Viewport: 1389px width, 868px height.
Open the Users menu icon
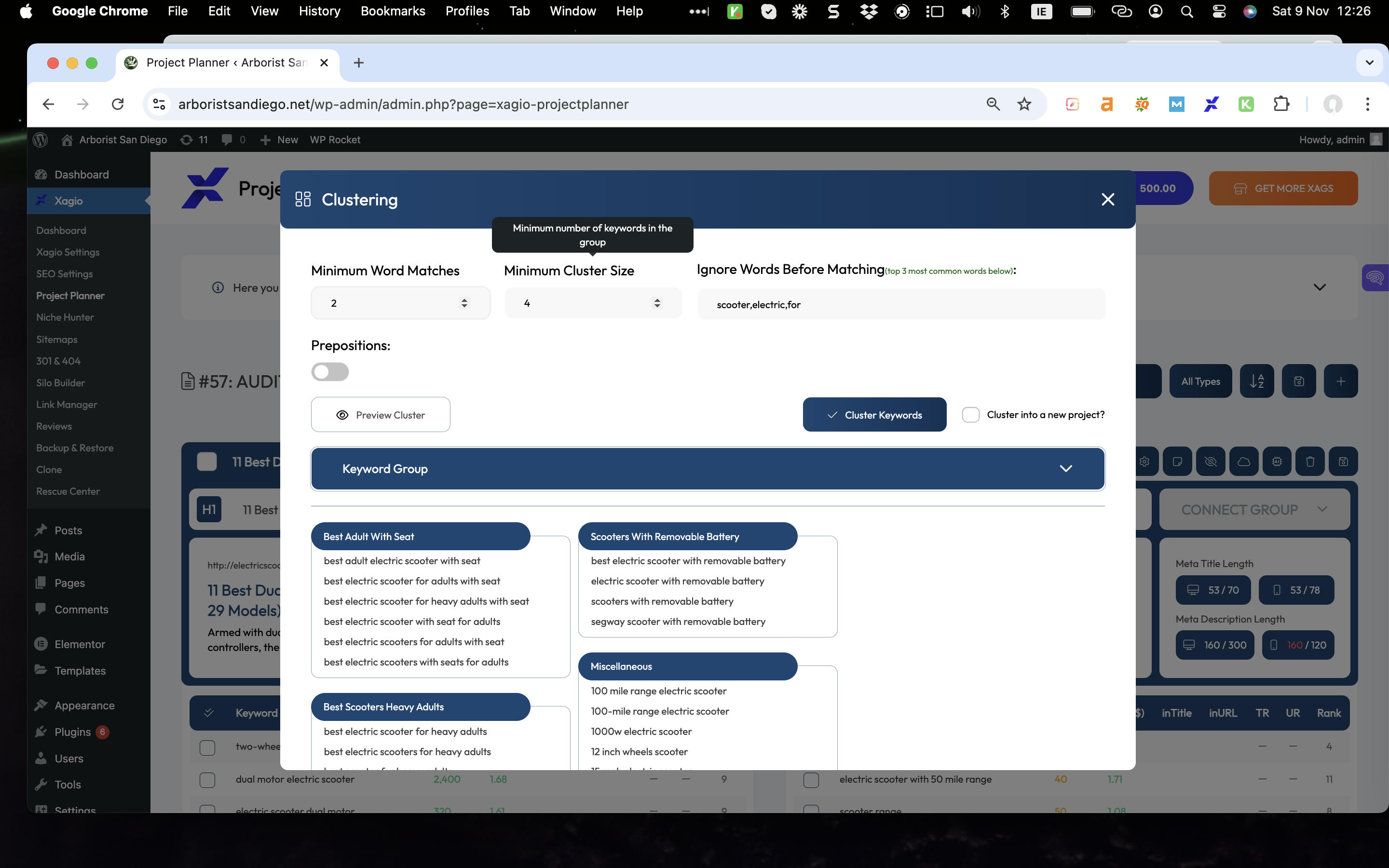(x=41, y=758)
